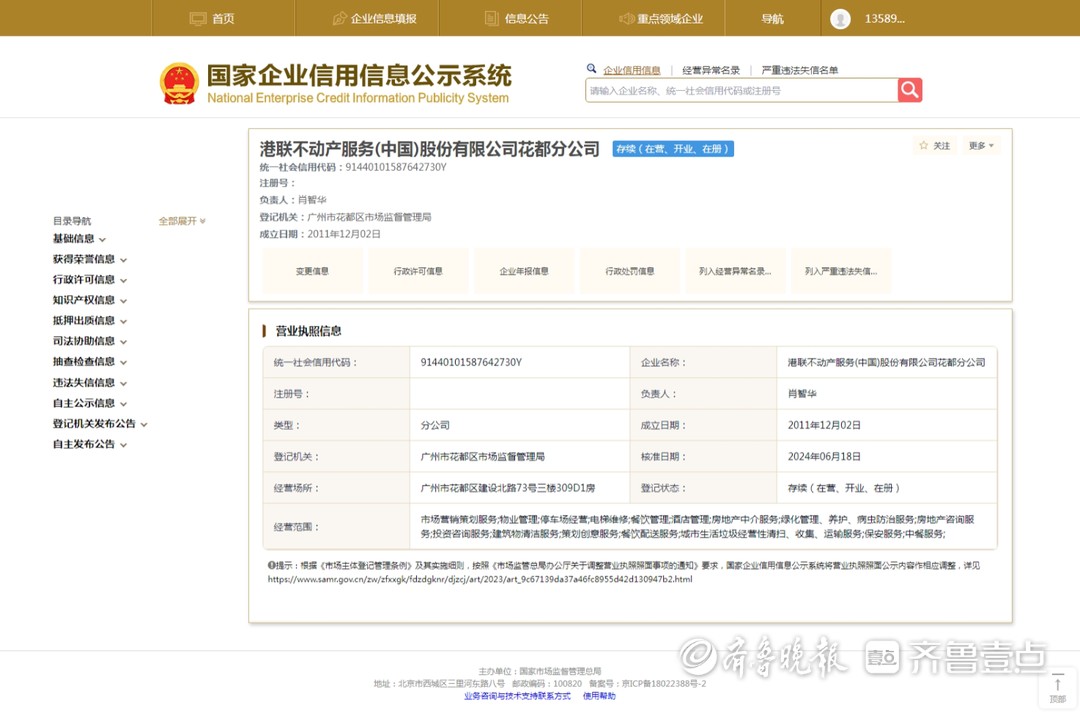Expand 自主公示信息 in sidebar
Viewport: 1080px width, 714px height.
(90, 403)
